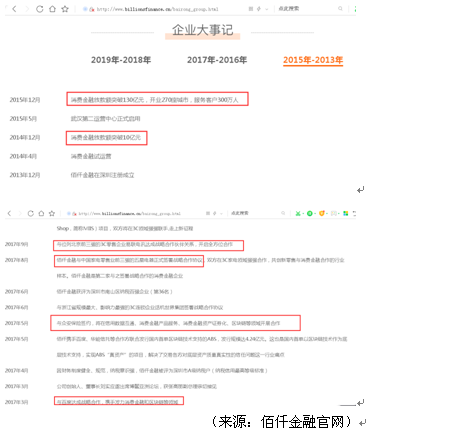
Task: Open the dropdown arrow beside the top lightning icon
Action: click(266, 9)
